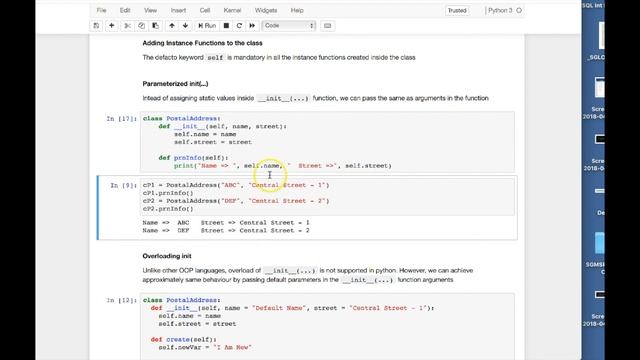Move selected cell up arrow
The height and width of the screenshot is (360, 640).
pos(172,26)
